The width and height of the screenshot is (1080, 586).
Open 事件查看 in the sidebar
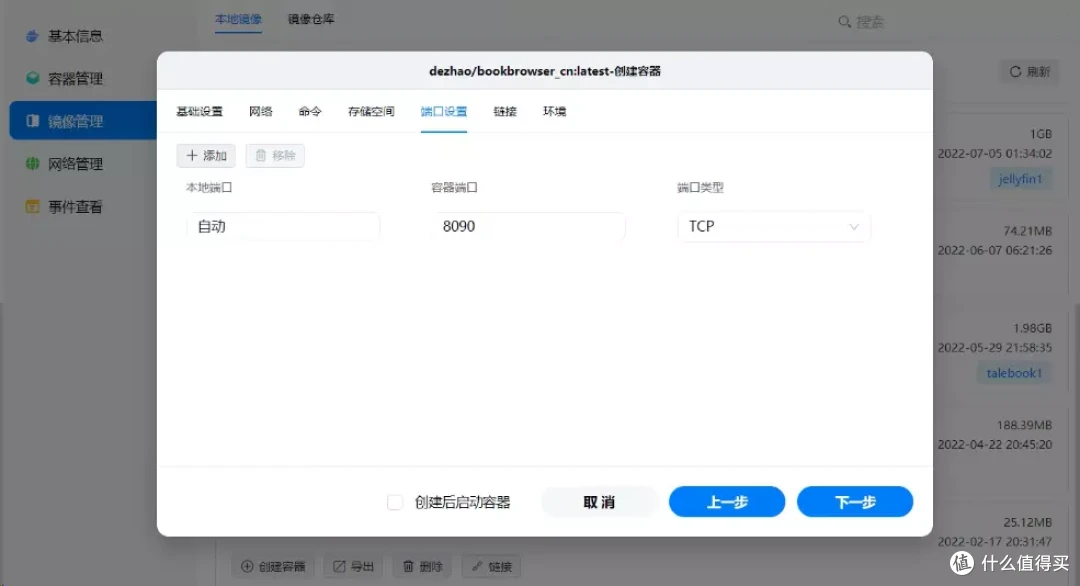coord(76,207)
